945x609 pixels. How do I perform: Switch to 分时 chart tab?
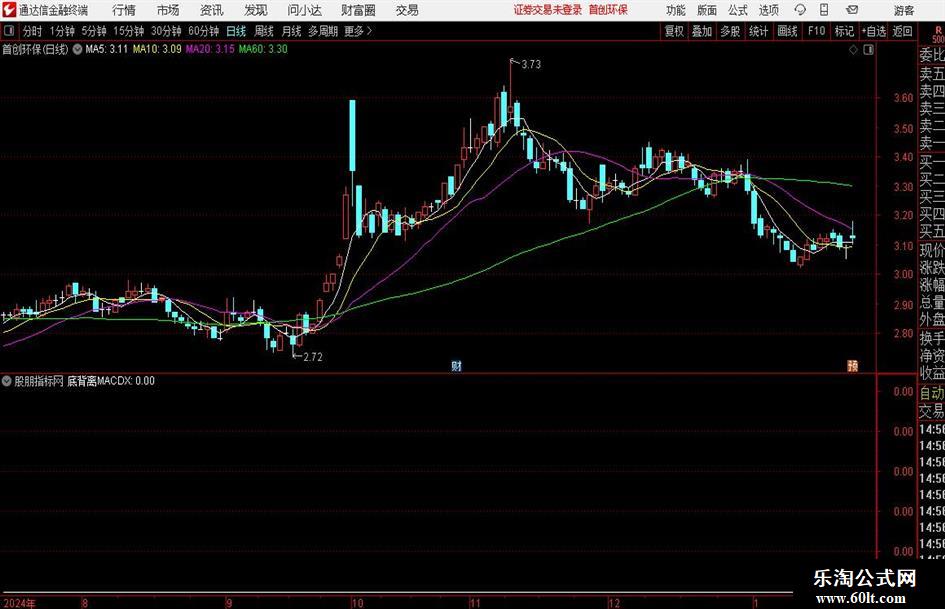33,31
